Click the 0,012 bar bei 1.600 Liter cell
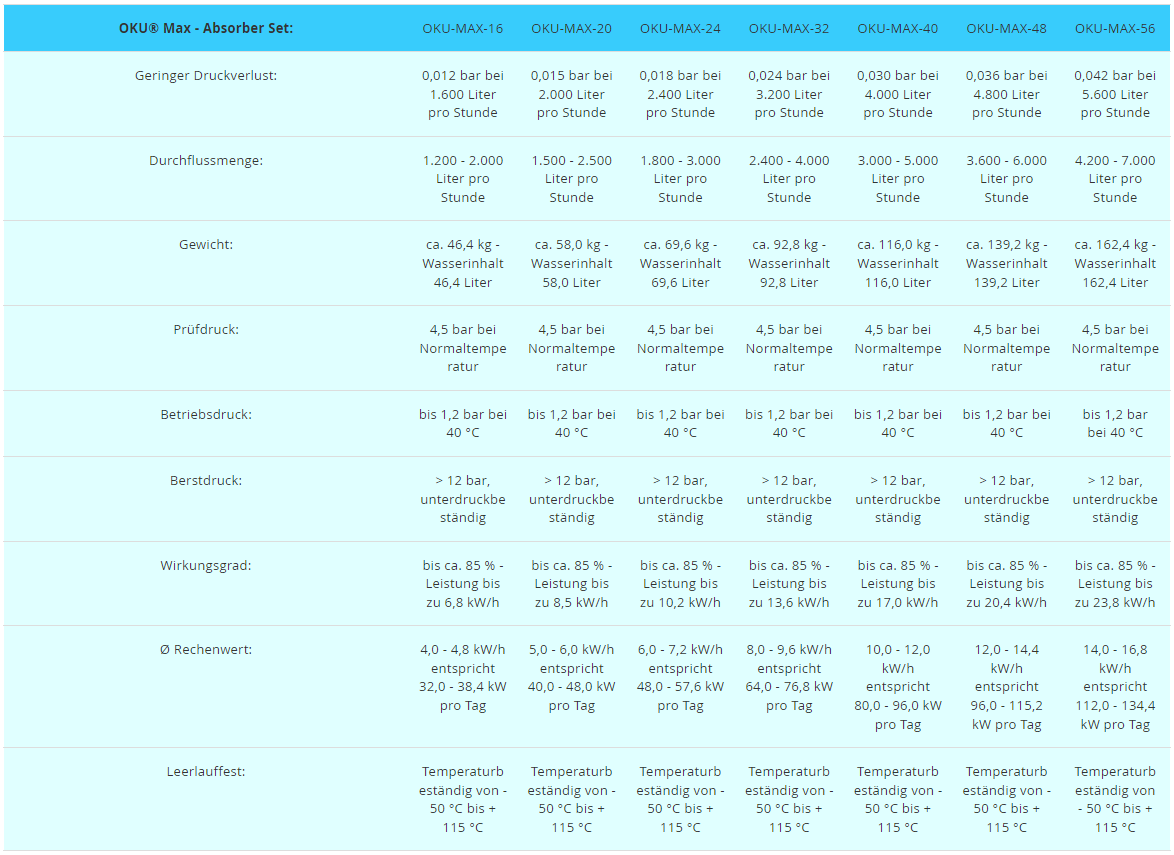 [463, 94]
